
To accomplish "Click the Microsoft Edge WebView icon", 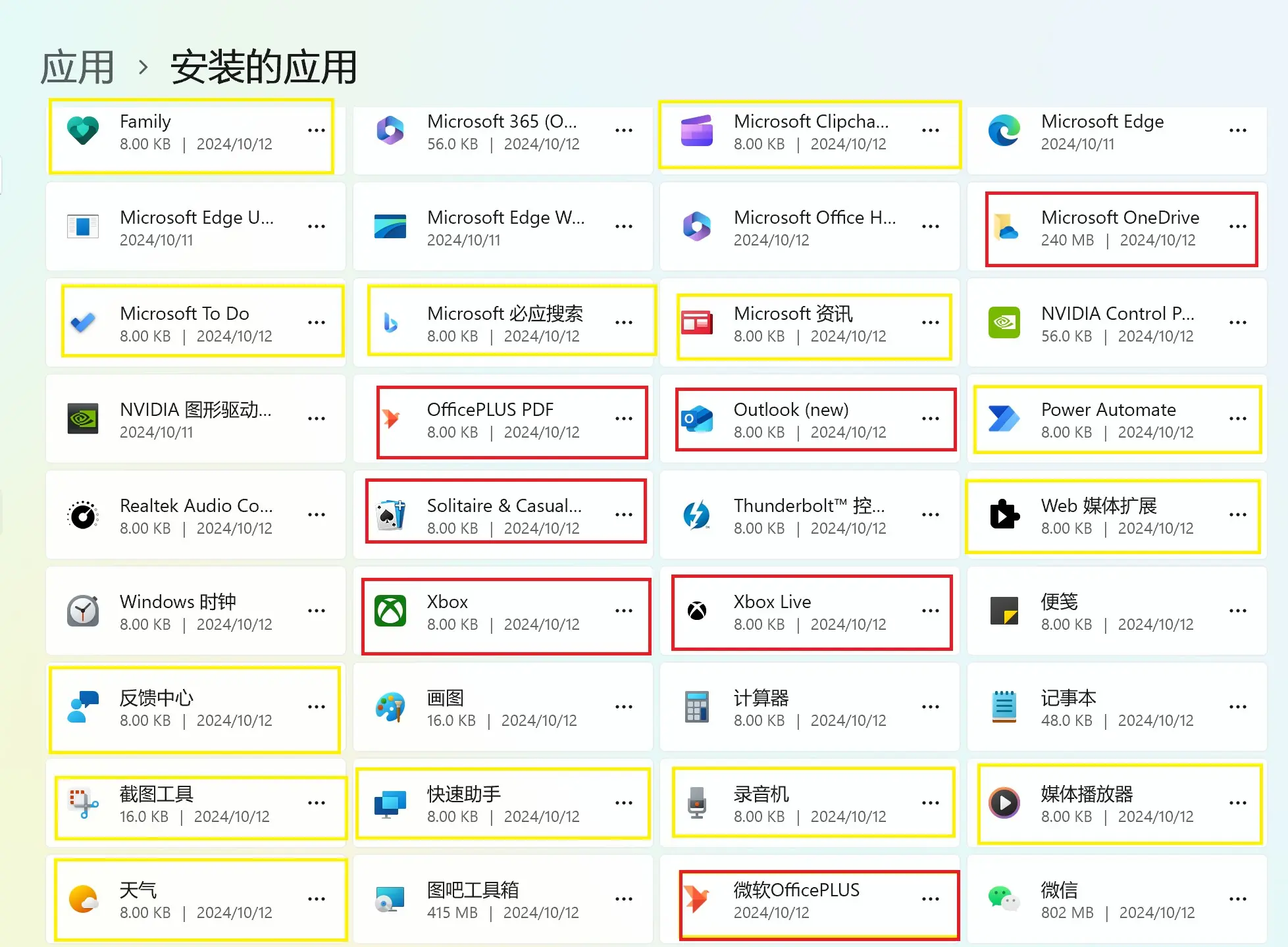I will pos(390,226).
